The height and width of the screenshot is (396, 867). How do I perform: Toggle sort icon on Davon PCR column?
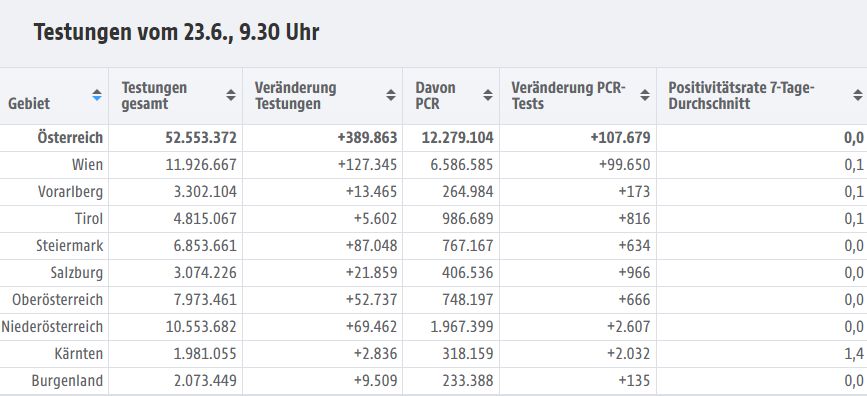tap(488, 95)
